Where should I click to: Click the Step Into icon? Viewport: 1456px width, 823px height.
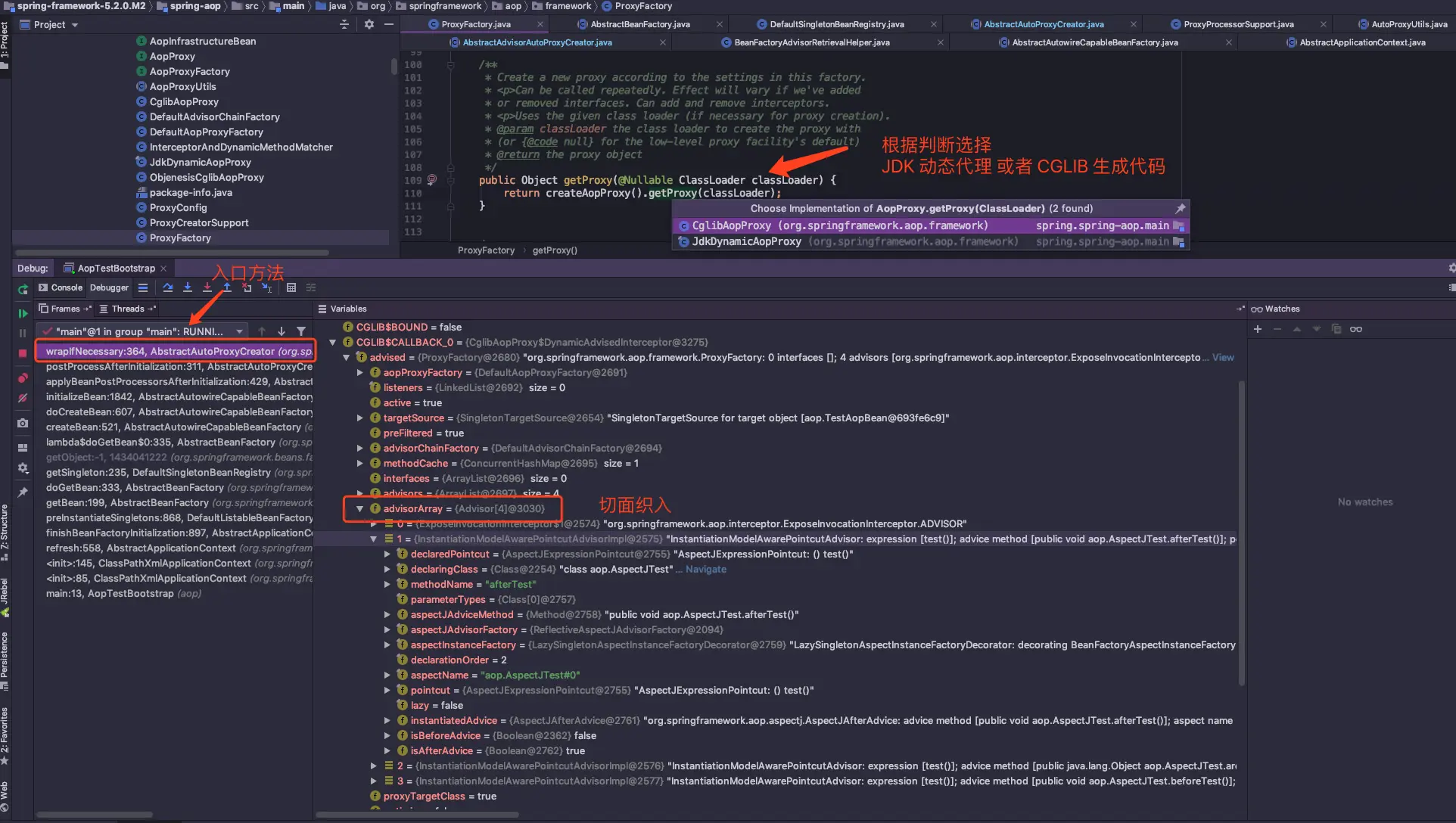188,287
